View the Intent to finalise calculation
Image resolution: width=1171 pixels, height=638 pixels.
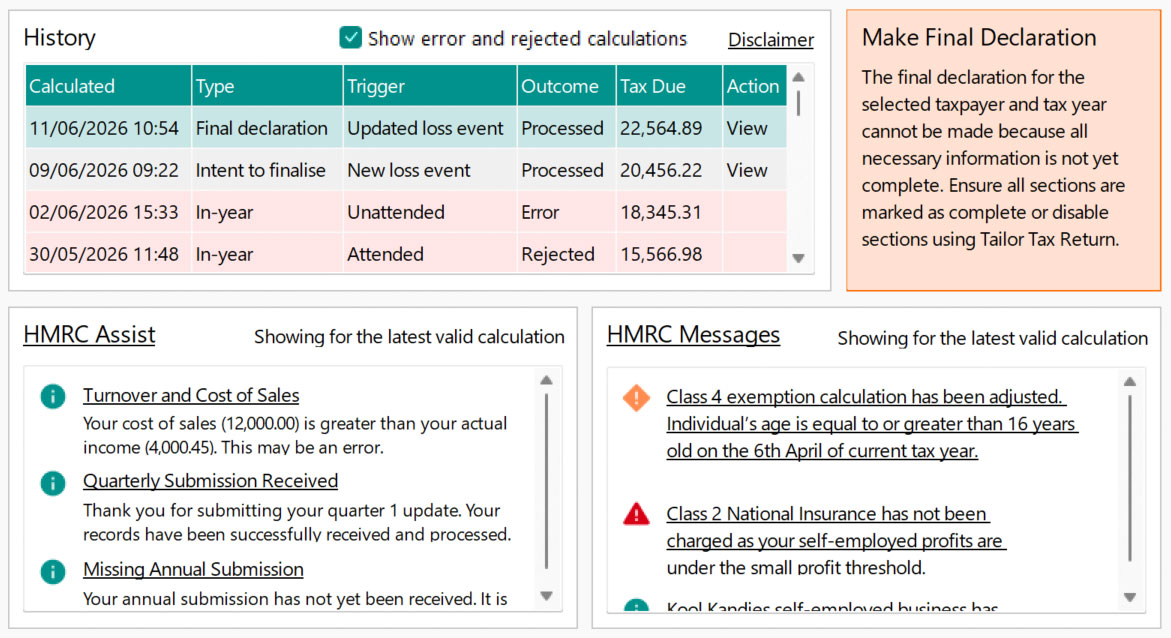[747, 170]
